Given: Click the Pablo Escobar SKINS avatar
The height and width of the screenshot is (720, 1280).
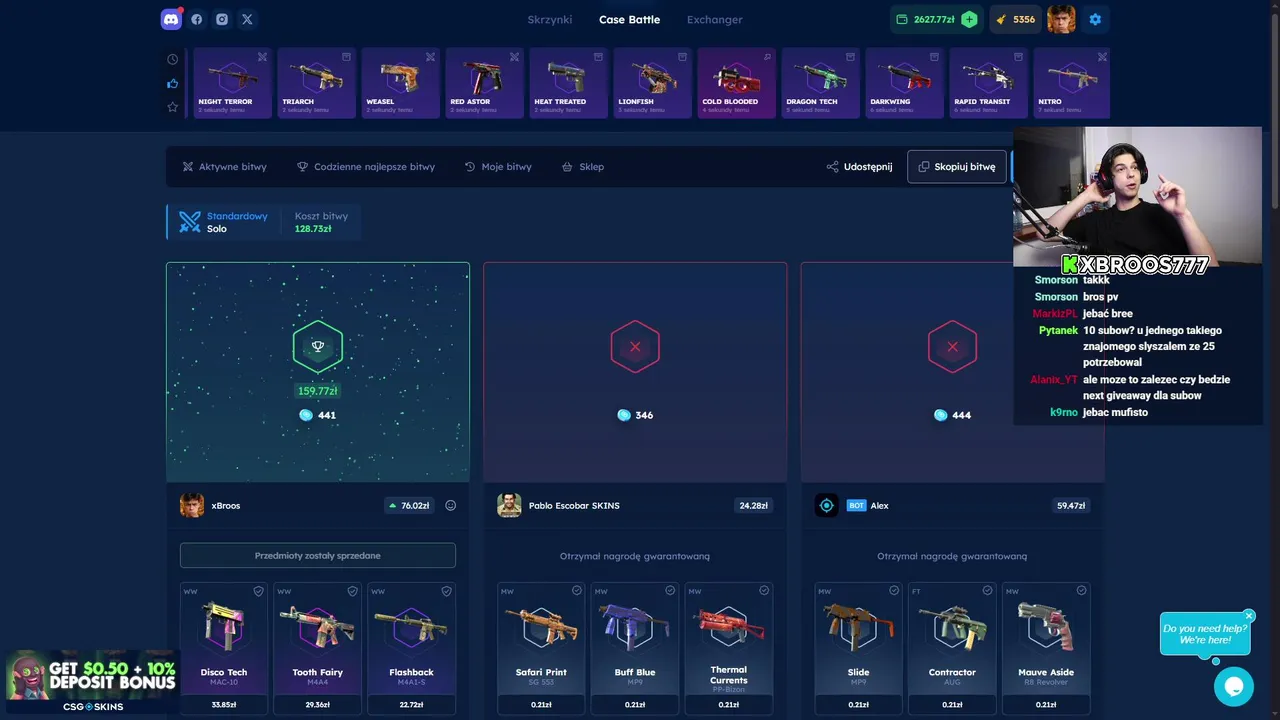Looking at the screenshot, I should pos(509,505).
